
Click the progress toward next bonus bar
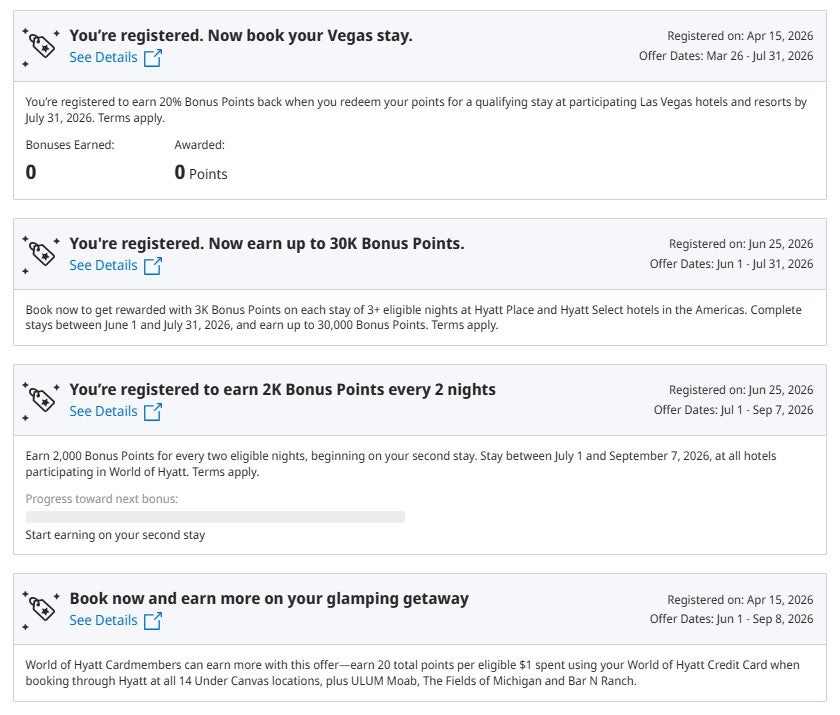[215, 517]
